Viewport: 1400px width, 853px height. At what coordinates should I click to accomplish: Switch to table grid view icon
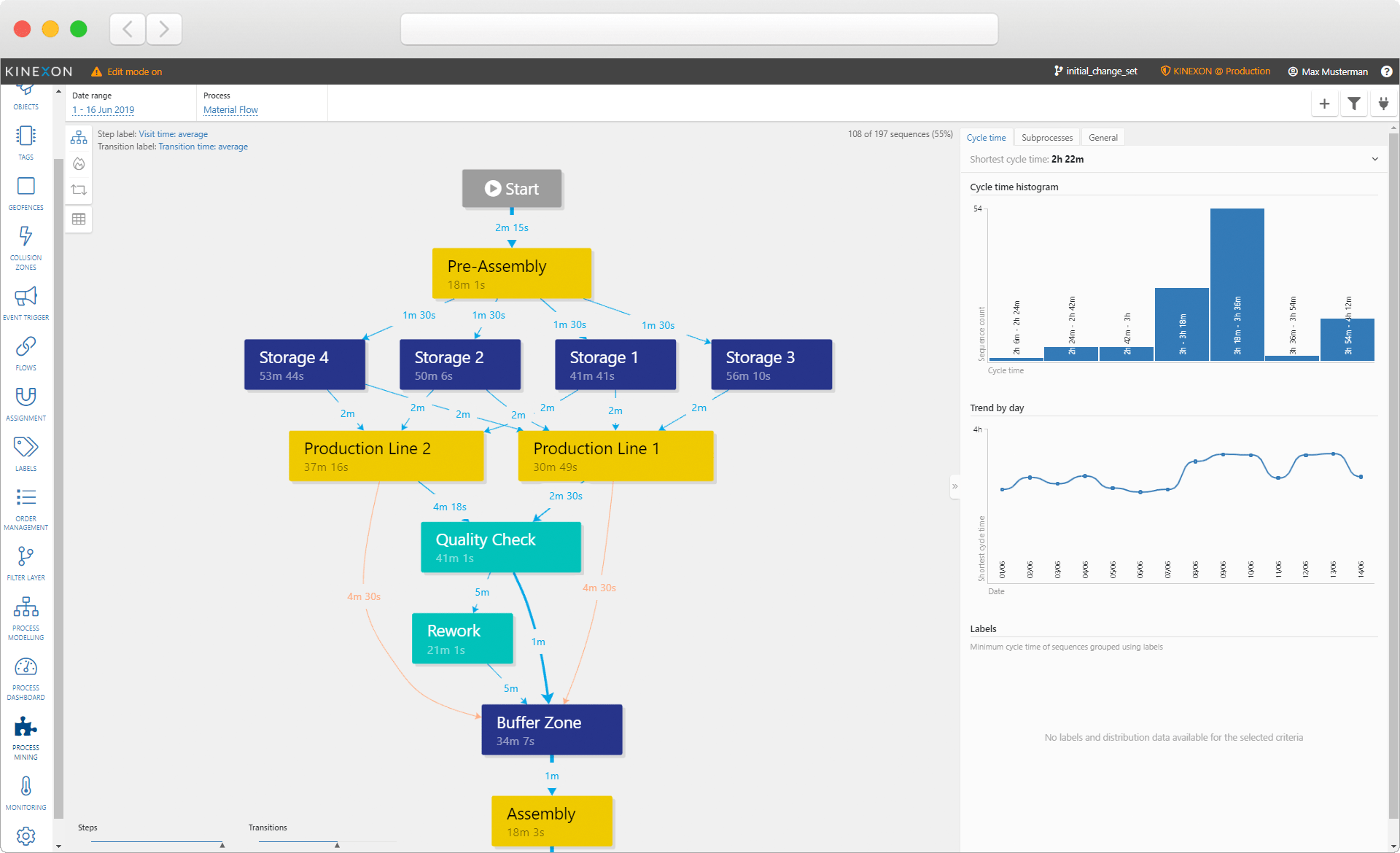(x=79, y=219)
